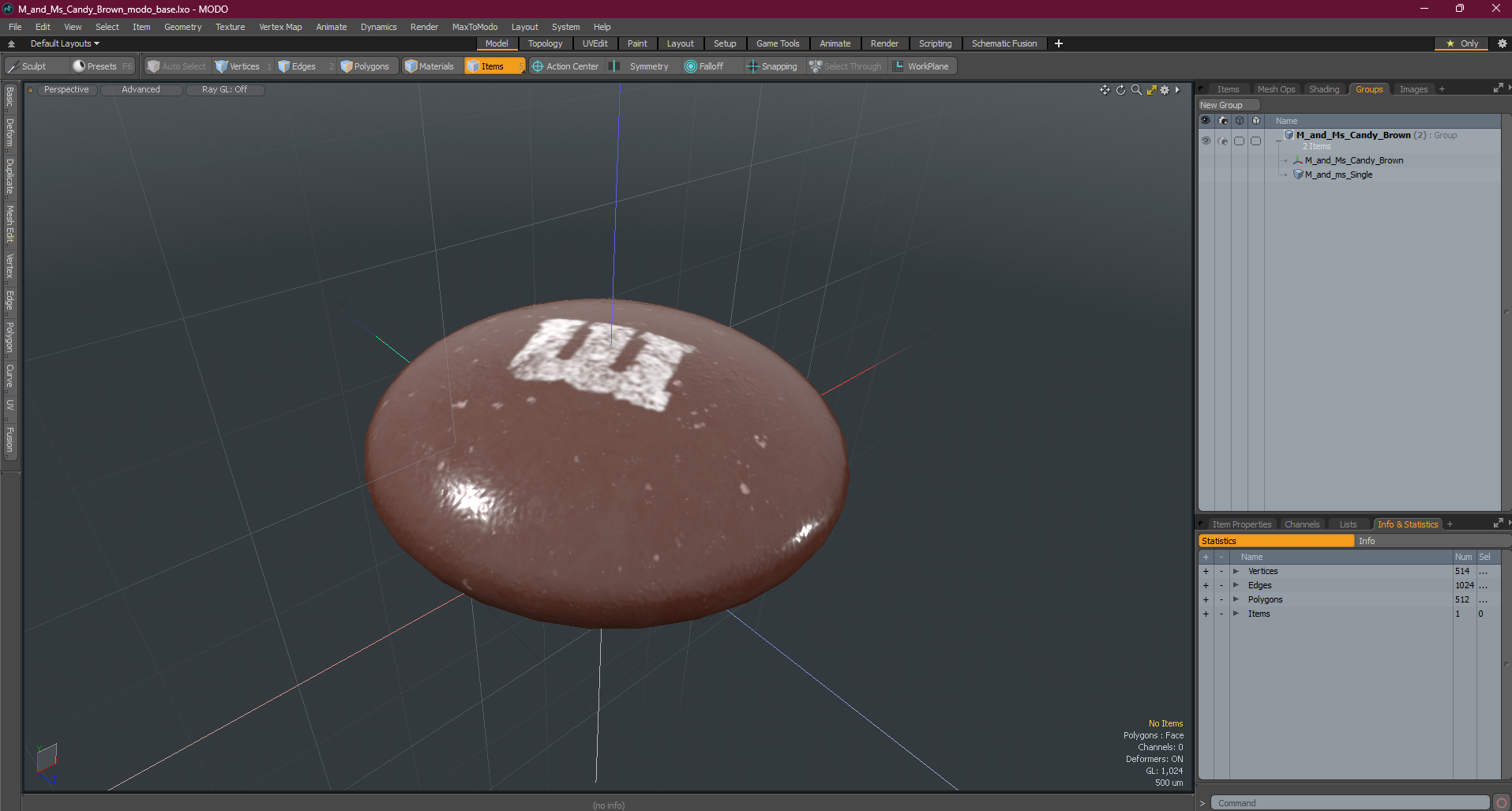
Task: Open the Geometry menu
Action: (x=182, y=27)
